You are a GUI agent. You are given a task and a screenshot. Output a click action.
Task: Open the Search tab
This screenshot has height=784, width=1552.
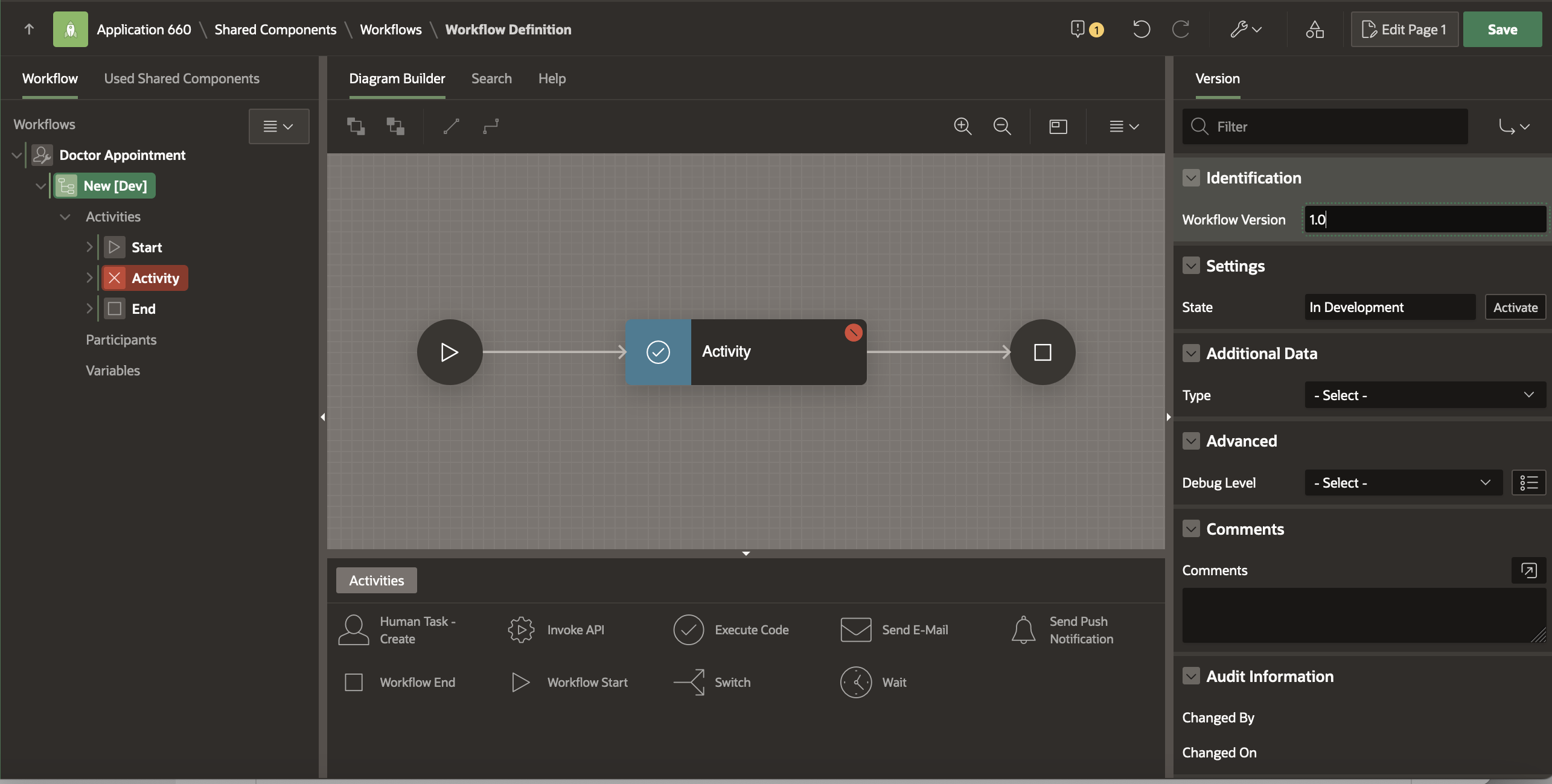[x=491, y=78]
